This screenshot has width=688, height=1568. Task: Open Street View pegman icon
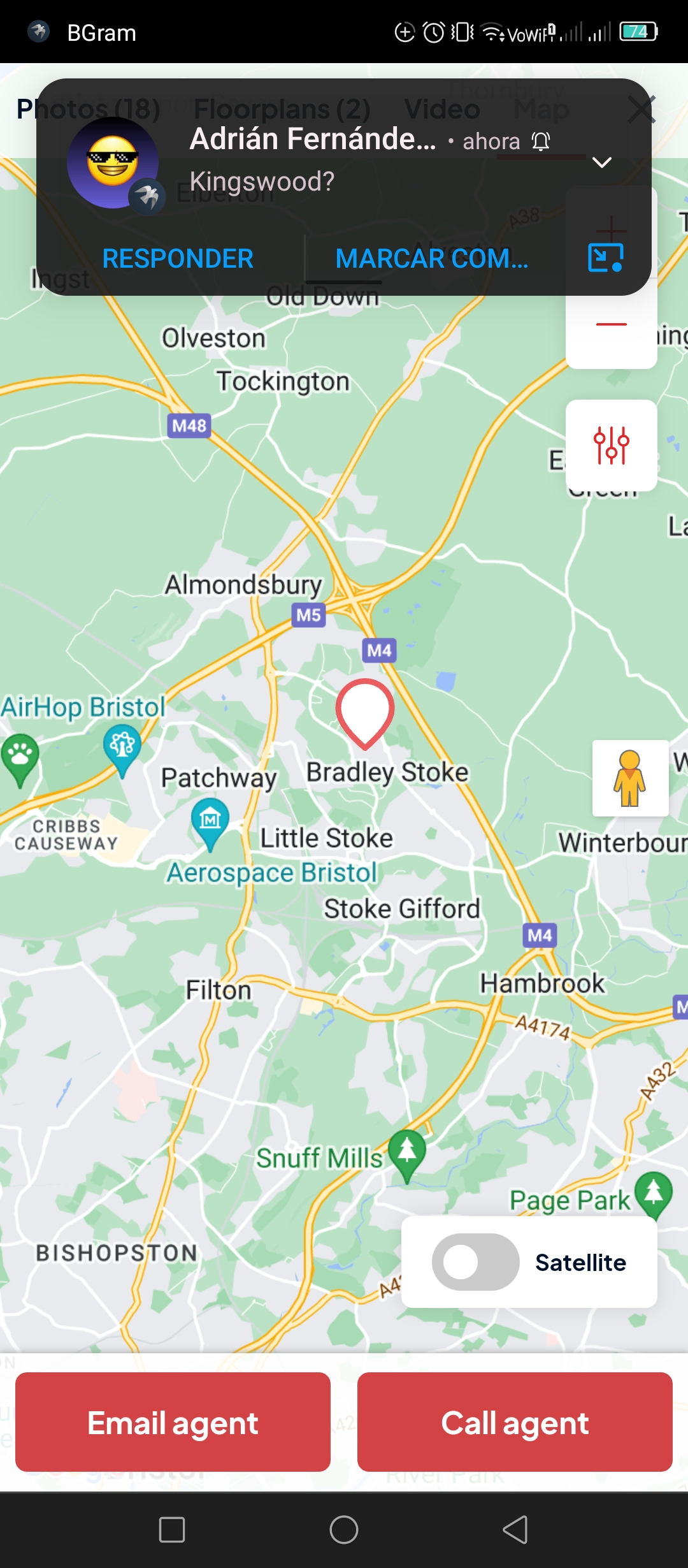pyautogui.click(x=630, y=778)
